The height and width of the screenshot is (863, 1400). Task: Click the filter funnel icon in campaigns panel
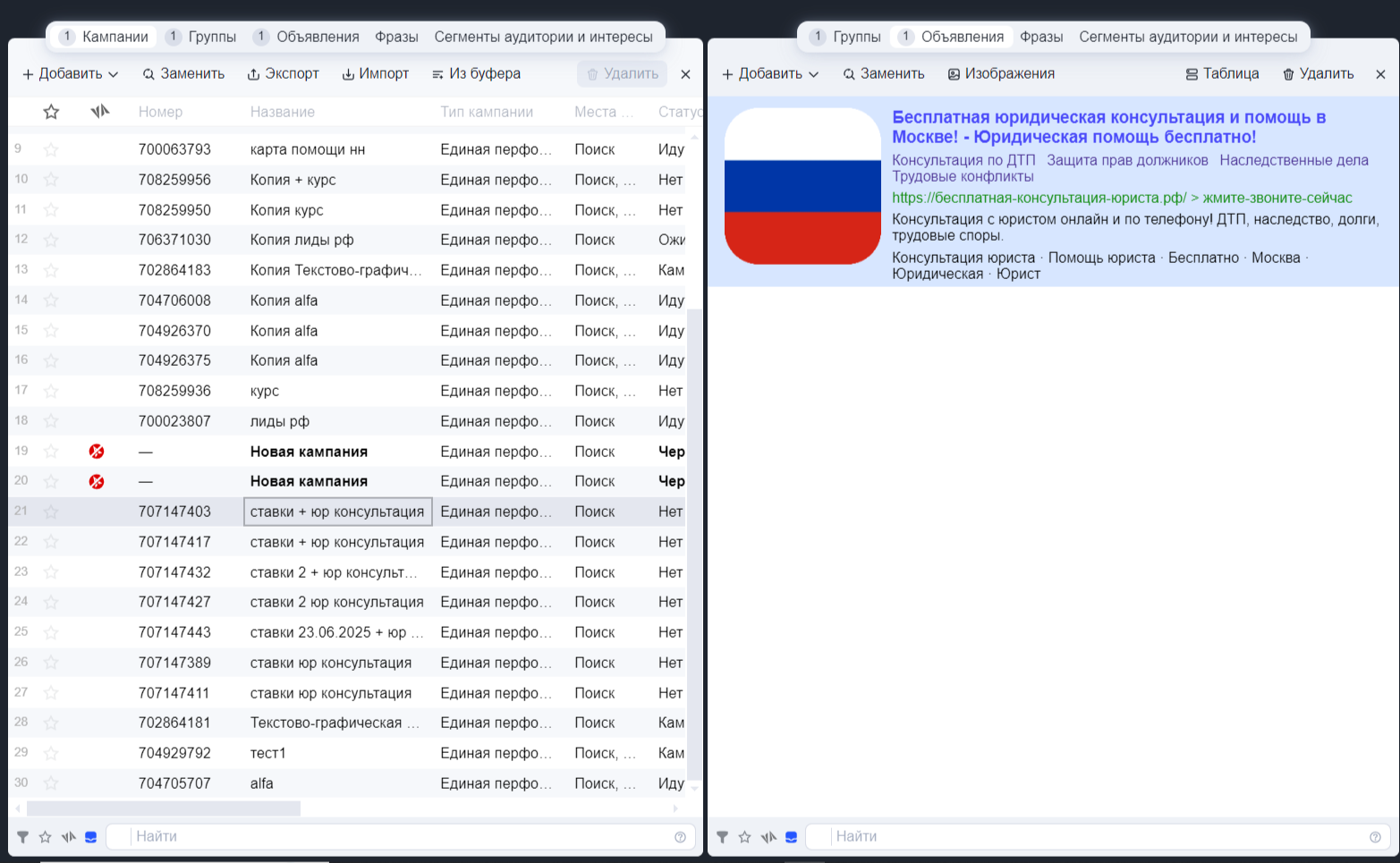tap(23, 837)
